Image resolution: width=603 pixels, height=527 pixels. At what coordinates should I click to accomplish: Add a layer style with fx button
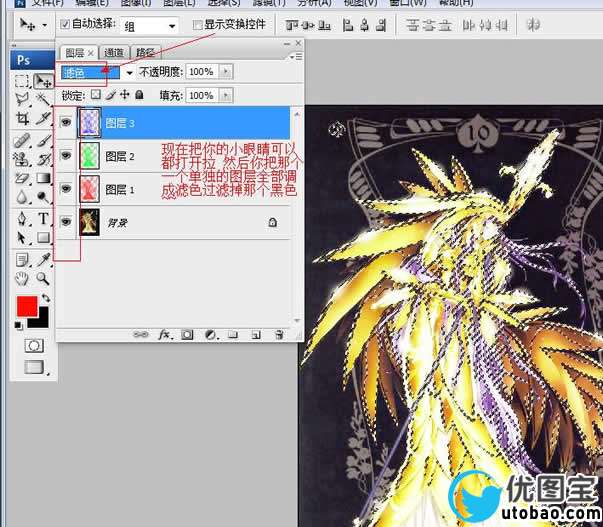pos(165,335)
